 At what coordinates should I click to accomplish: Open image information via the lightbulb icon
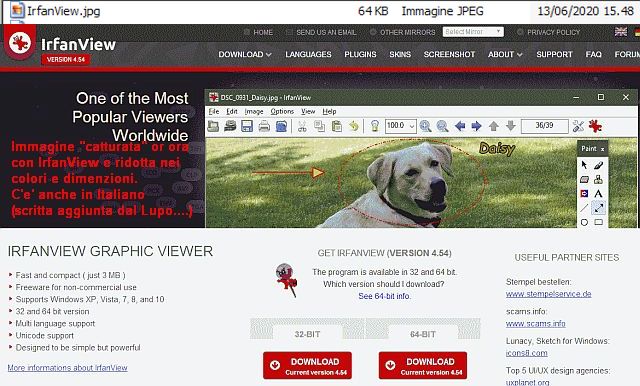coord(375,126)
